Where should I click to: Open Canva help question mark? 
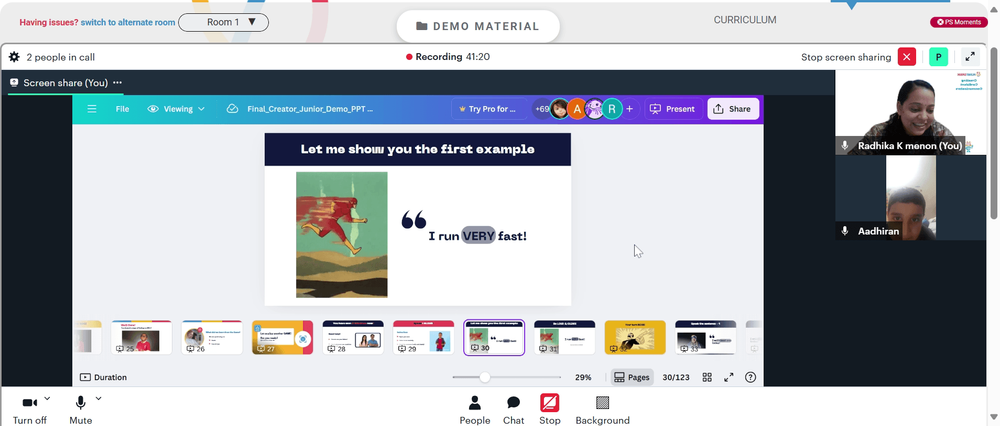click(751, 378)
